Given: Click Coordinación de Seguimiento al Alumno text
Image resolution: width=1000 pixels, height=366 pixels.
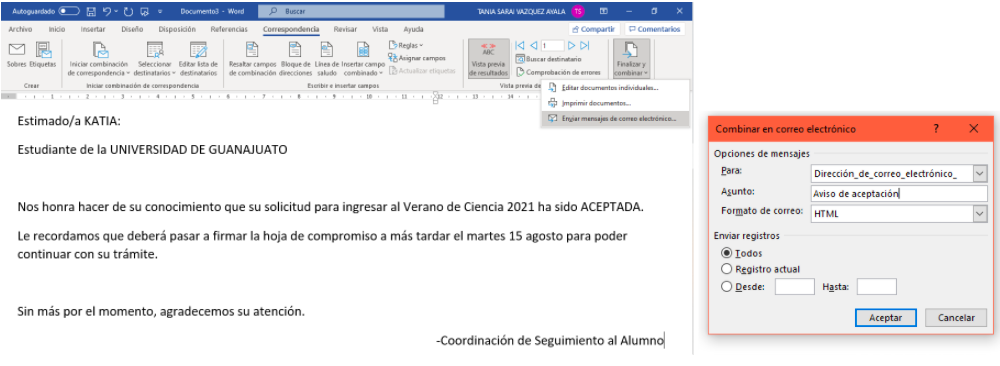Looking at the screenshot, I should point(550,340).
